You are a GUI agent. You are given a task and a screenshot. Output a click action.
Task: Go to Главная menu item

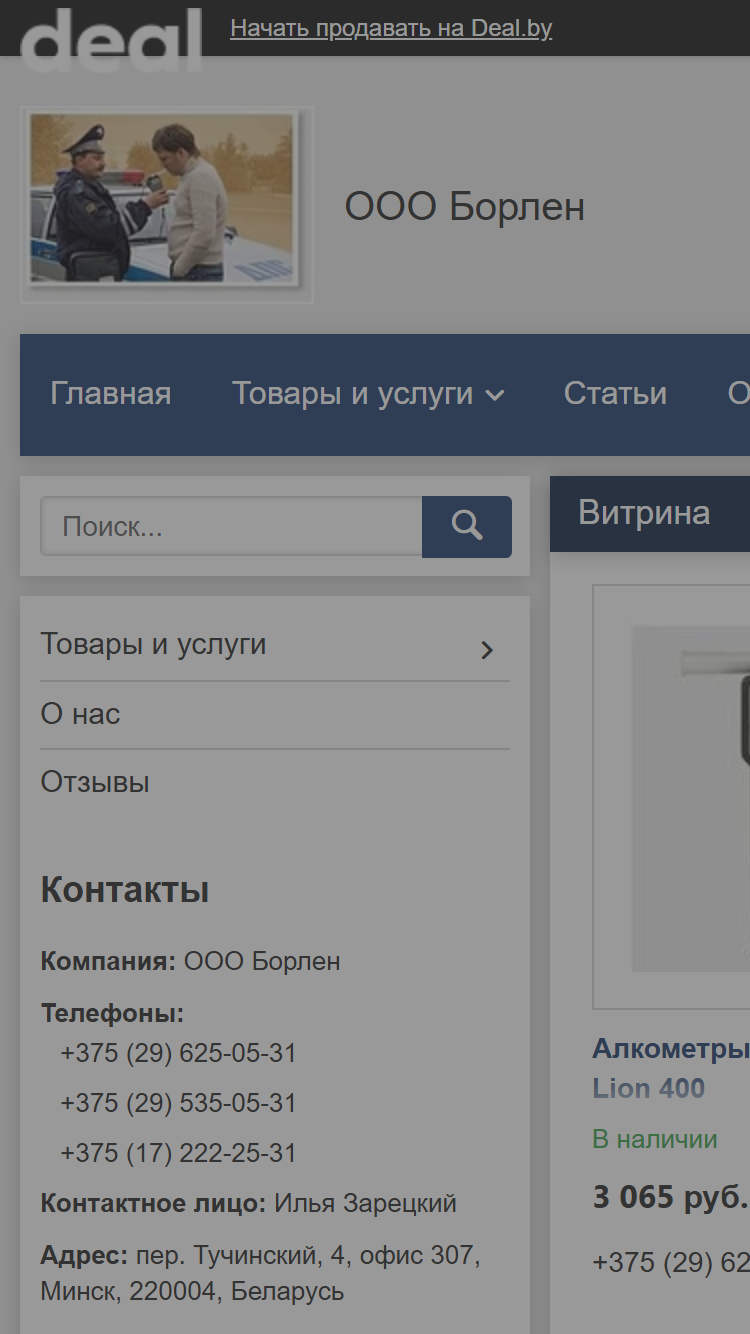coord(111,394)
